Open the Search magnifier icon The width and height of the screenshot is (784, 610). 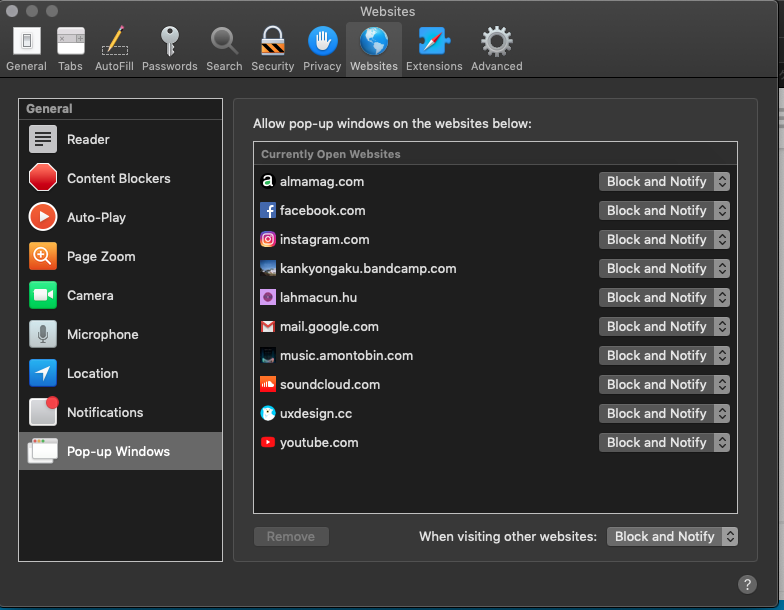[x=224, y=41]
